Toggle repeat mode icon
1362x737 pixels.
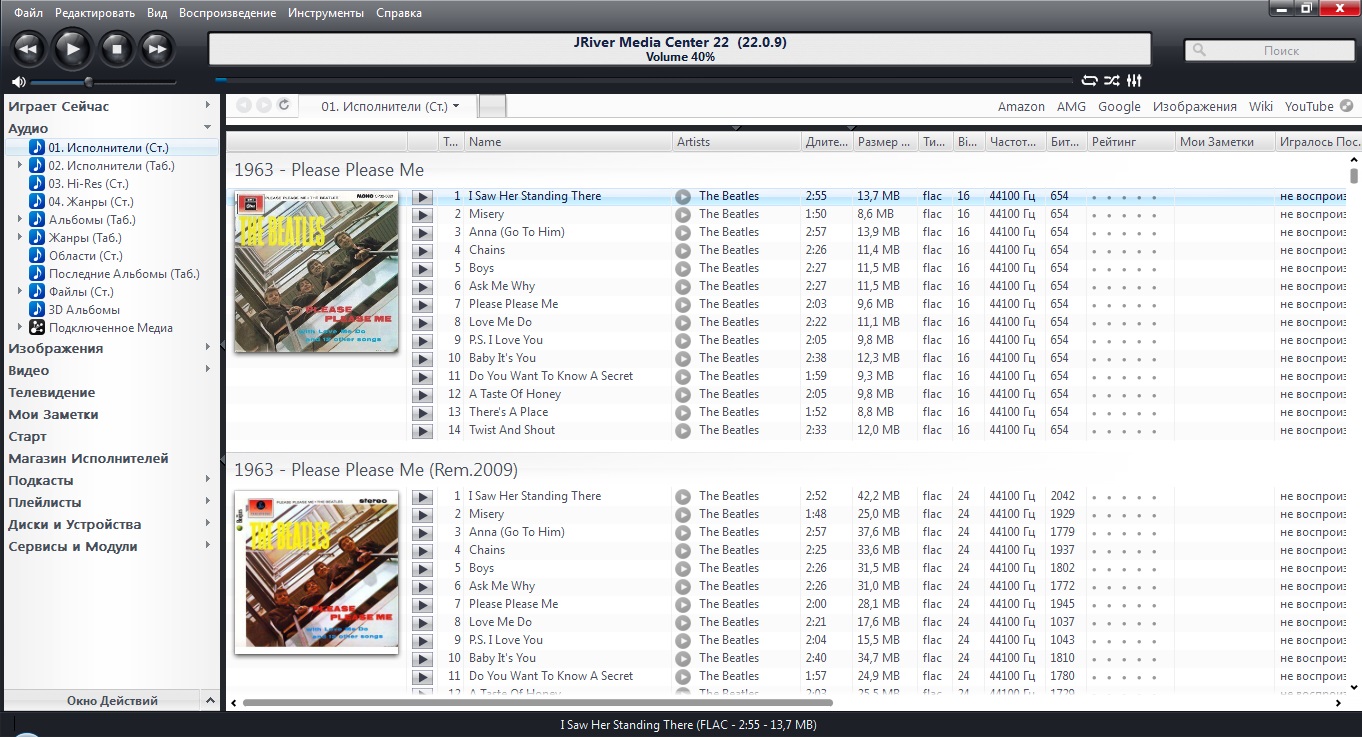tap(1089, 81)
